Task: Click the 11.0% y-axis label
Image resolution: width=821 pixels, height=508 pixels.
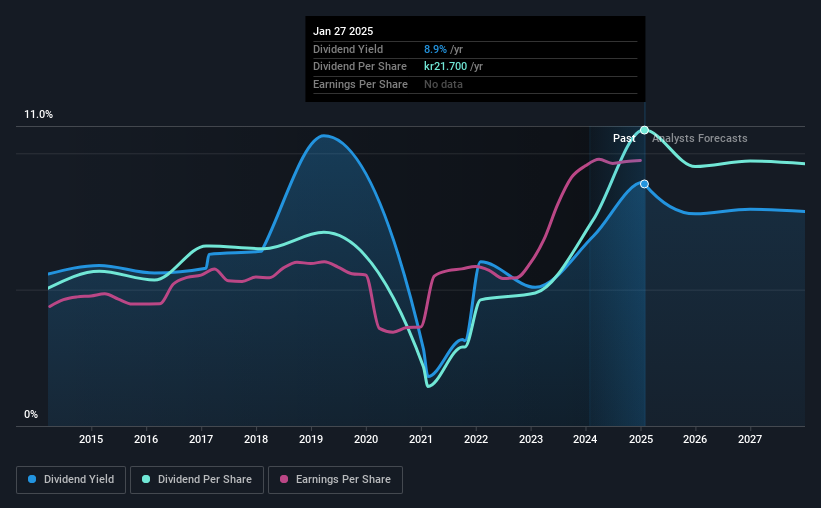Action: point(39,115)
